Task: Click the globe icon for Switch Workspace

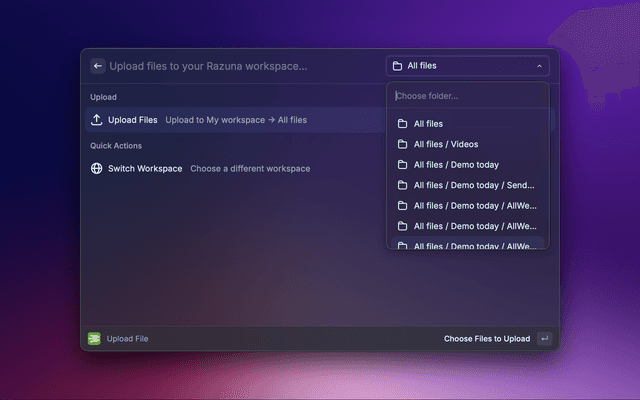Action: coord(97,168)
